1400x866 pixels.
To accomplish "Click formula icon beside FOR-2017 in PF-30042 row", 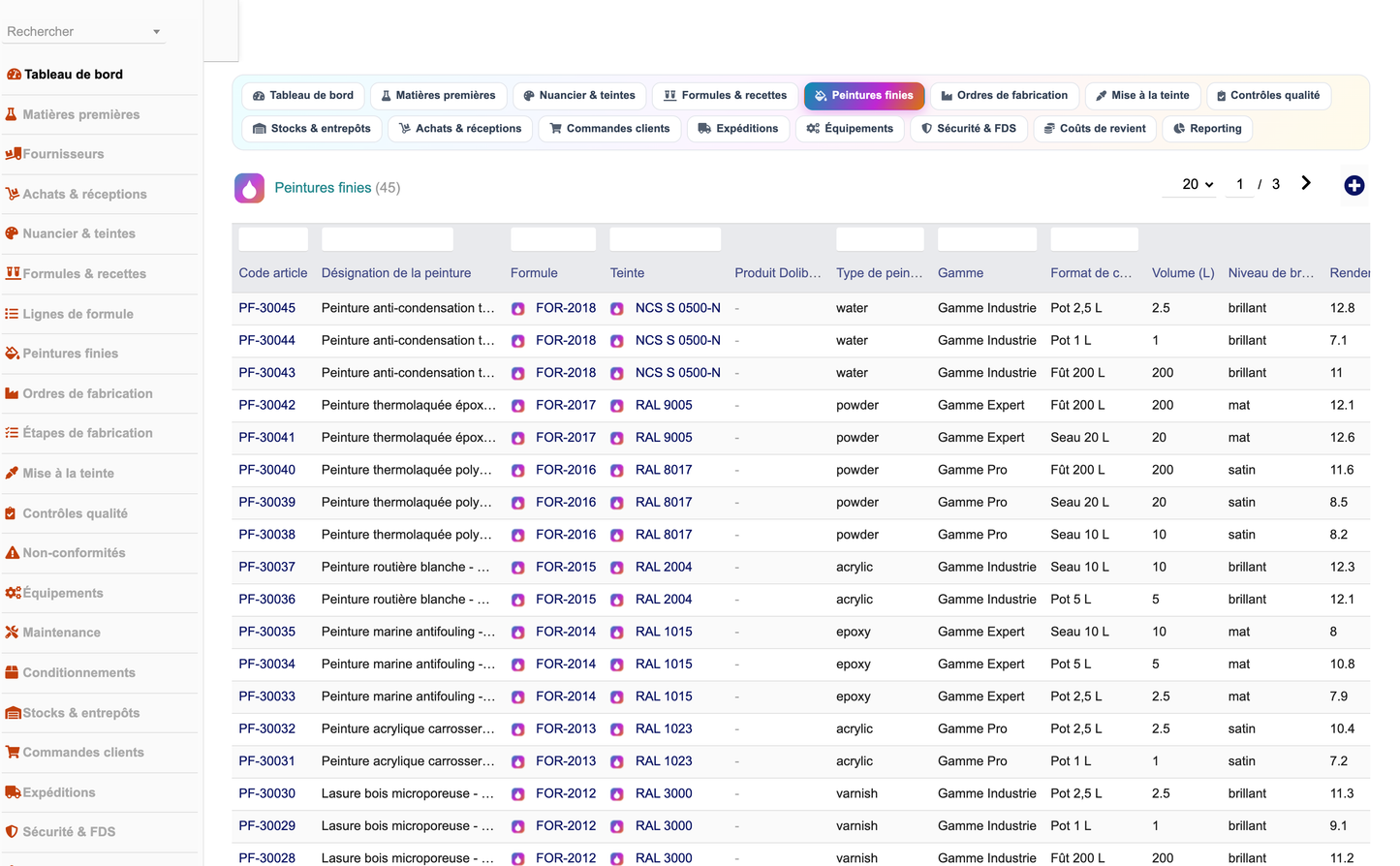I will (x=518, y=406).
